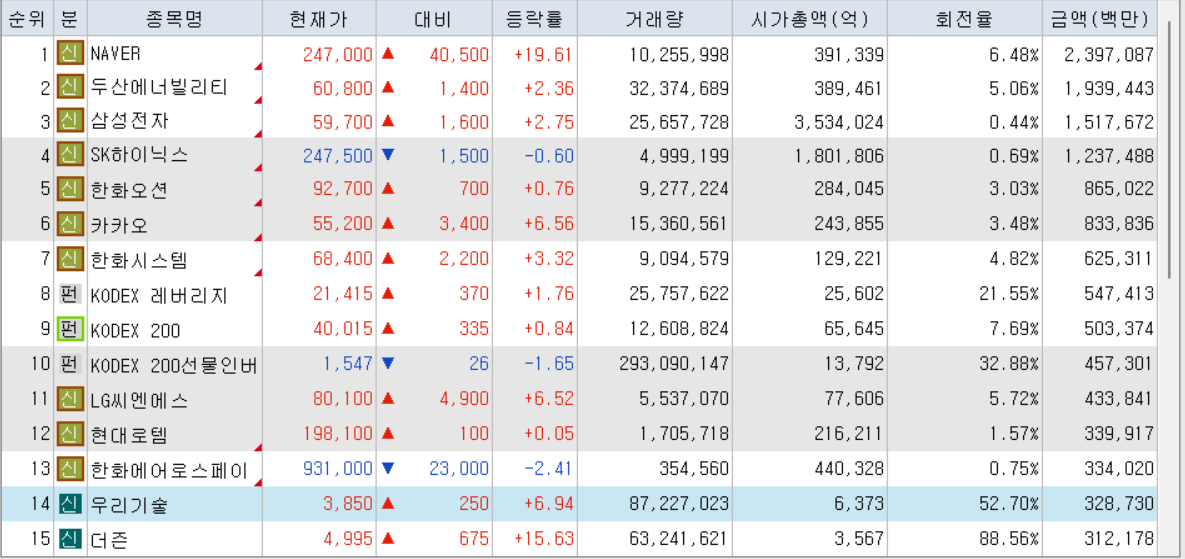Click the up arrow in the 우리기술 row
1185x559 pixels.
388,503
